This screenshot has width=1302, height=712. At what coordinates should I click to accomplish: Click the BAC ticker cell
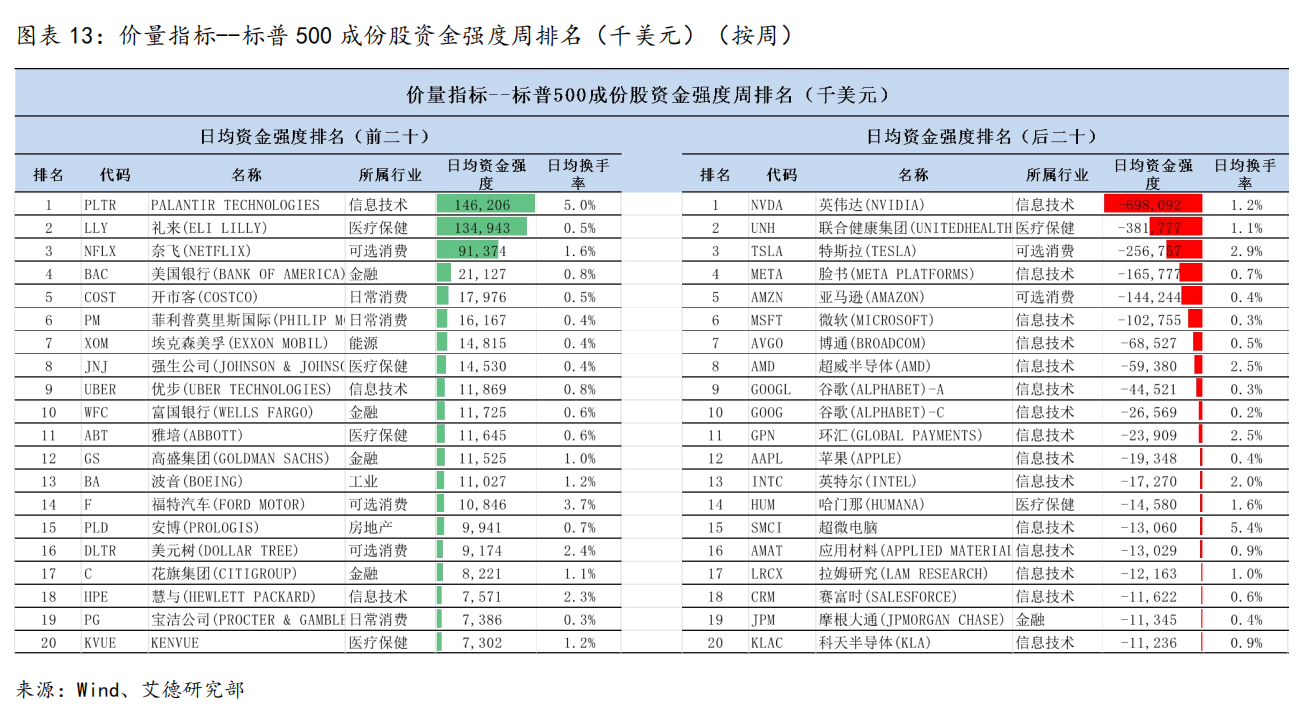click(x=97, y=274)
